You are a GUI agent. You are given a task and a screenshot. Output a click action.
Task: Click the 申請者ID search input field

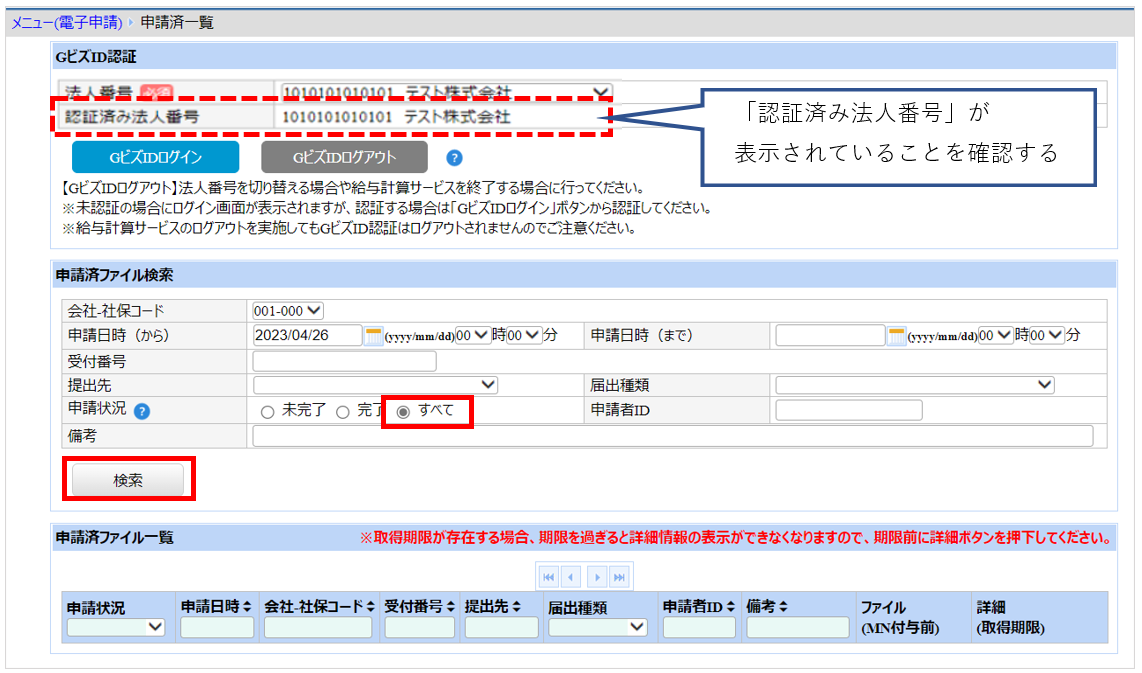(x=849, y=410)
